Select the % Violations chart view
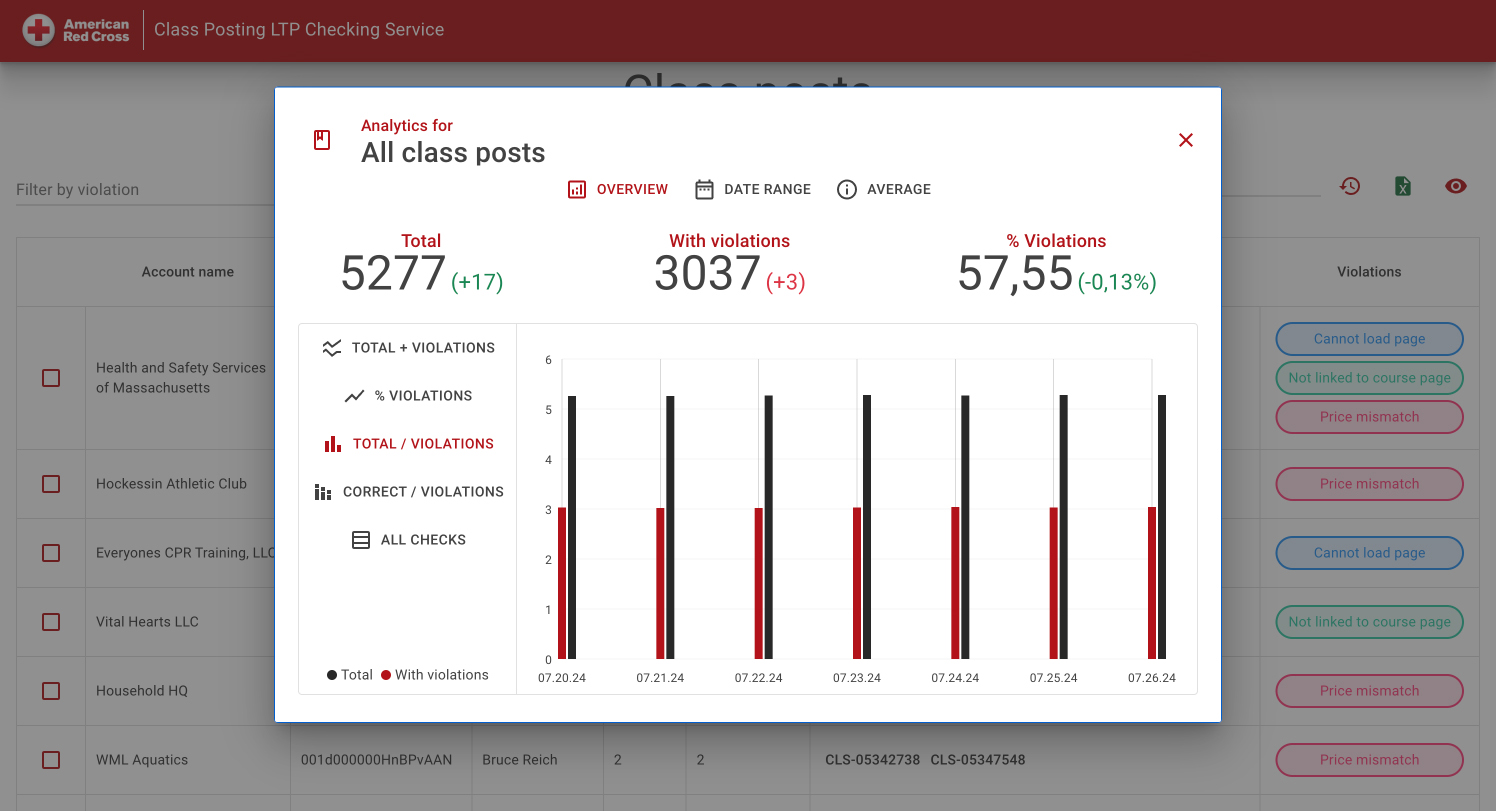 [x=408, y=396]
